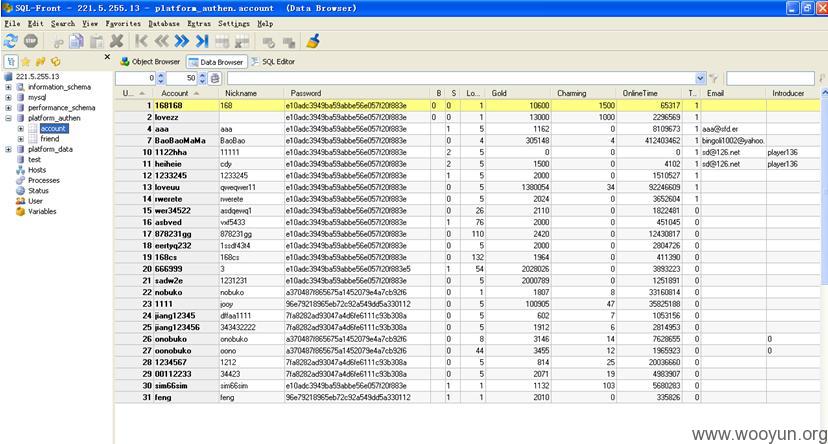
Task: Click the filter text input field
Action: [461, 79]
